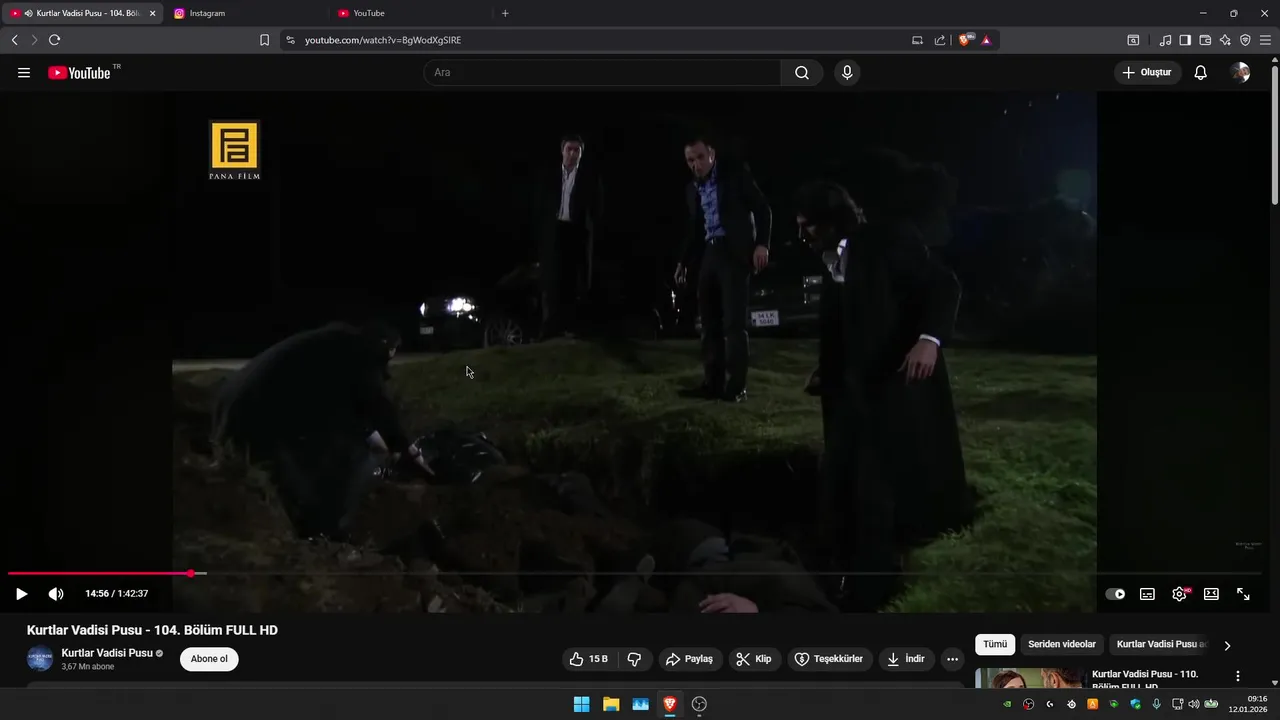Screen dimensions: 1280x720
Task: View site information icon
Action: [290, 40]
